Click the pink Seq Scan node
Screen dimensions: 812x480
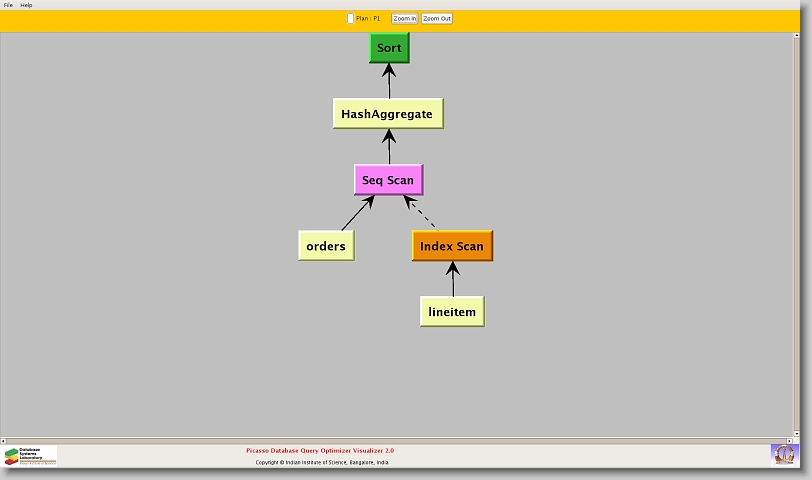[387, 180]
